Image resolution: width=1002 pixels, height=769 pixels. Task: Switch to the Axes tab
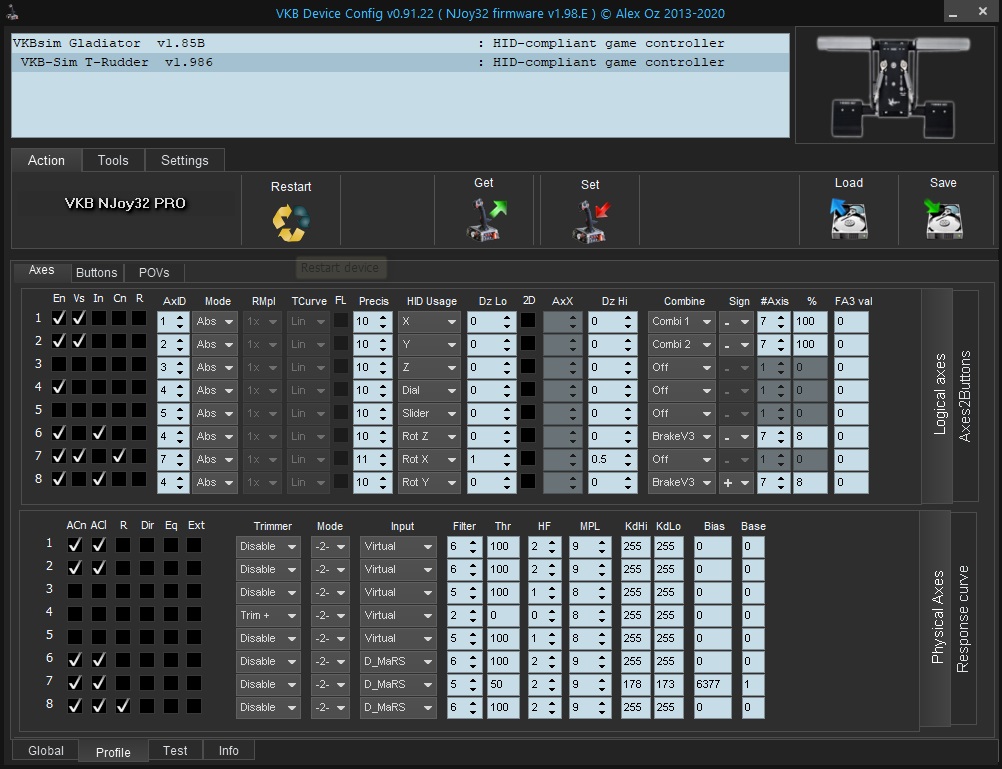tap(42, 270)
